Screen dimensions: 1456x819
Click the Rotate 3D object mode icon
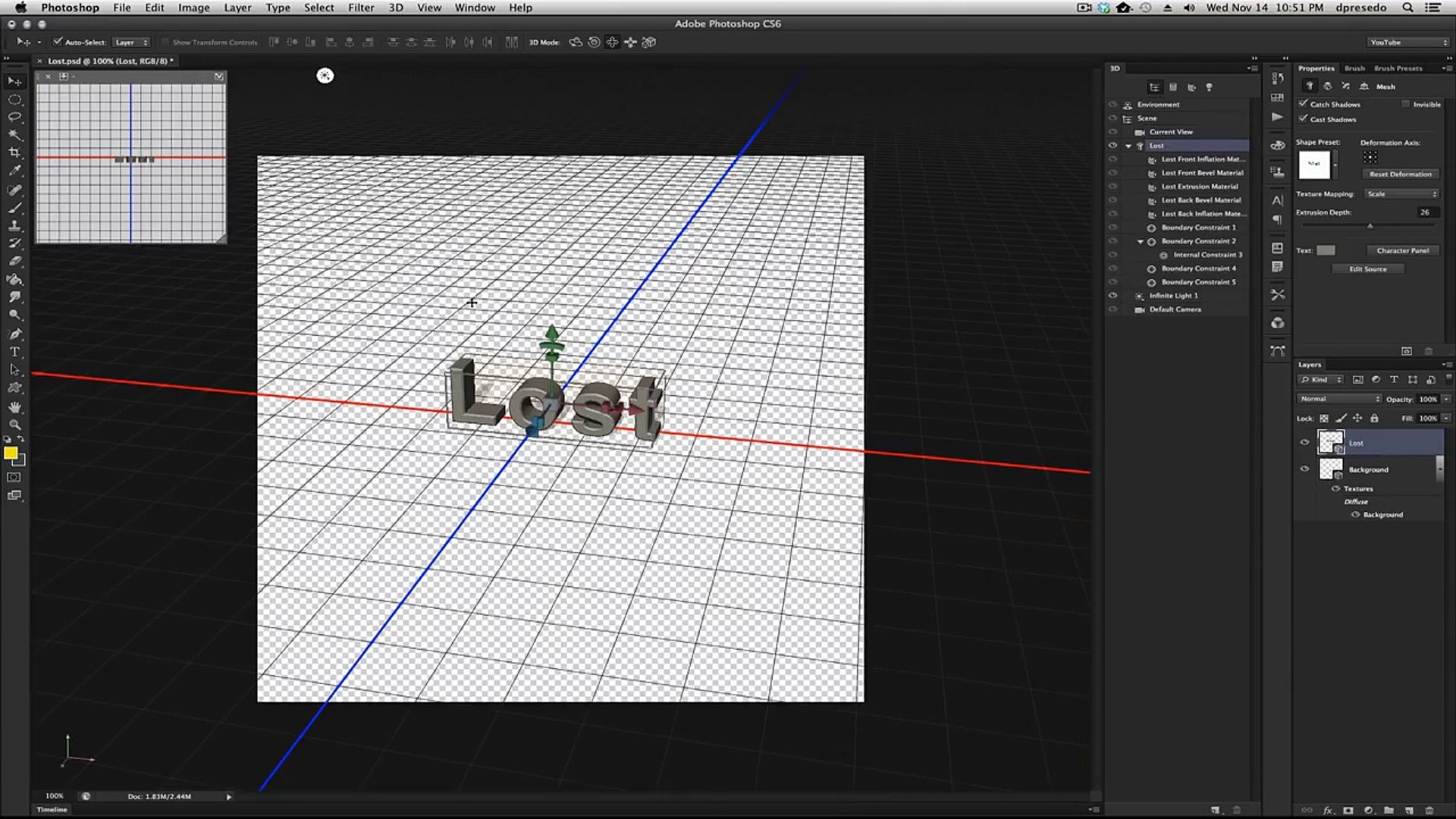click(576, 42)
